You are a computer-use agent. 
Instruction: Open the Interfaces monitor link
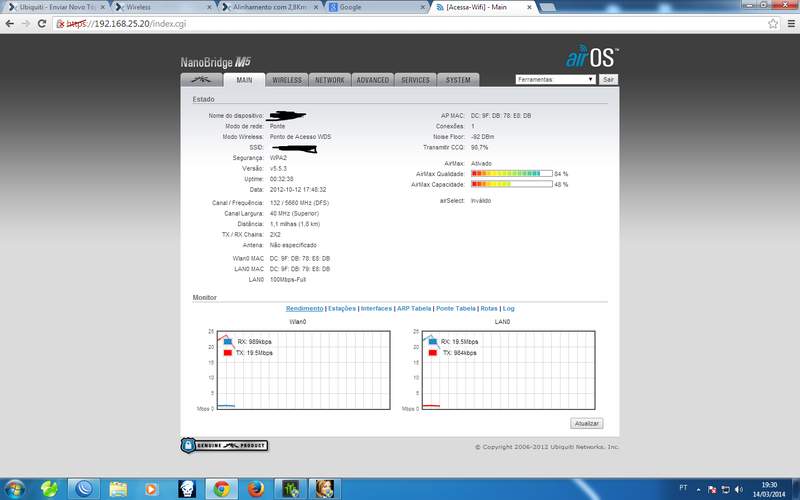click(x=377, y=309)
